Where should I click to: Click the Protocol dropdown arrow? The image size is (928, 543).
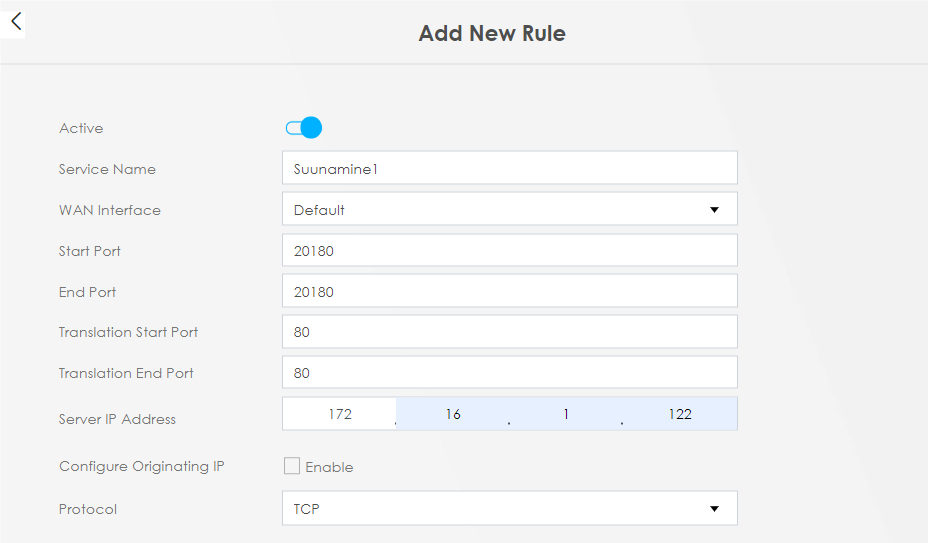click(x=714, y=509)
